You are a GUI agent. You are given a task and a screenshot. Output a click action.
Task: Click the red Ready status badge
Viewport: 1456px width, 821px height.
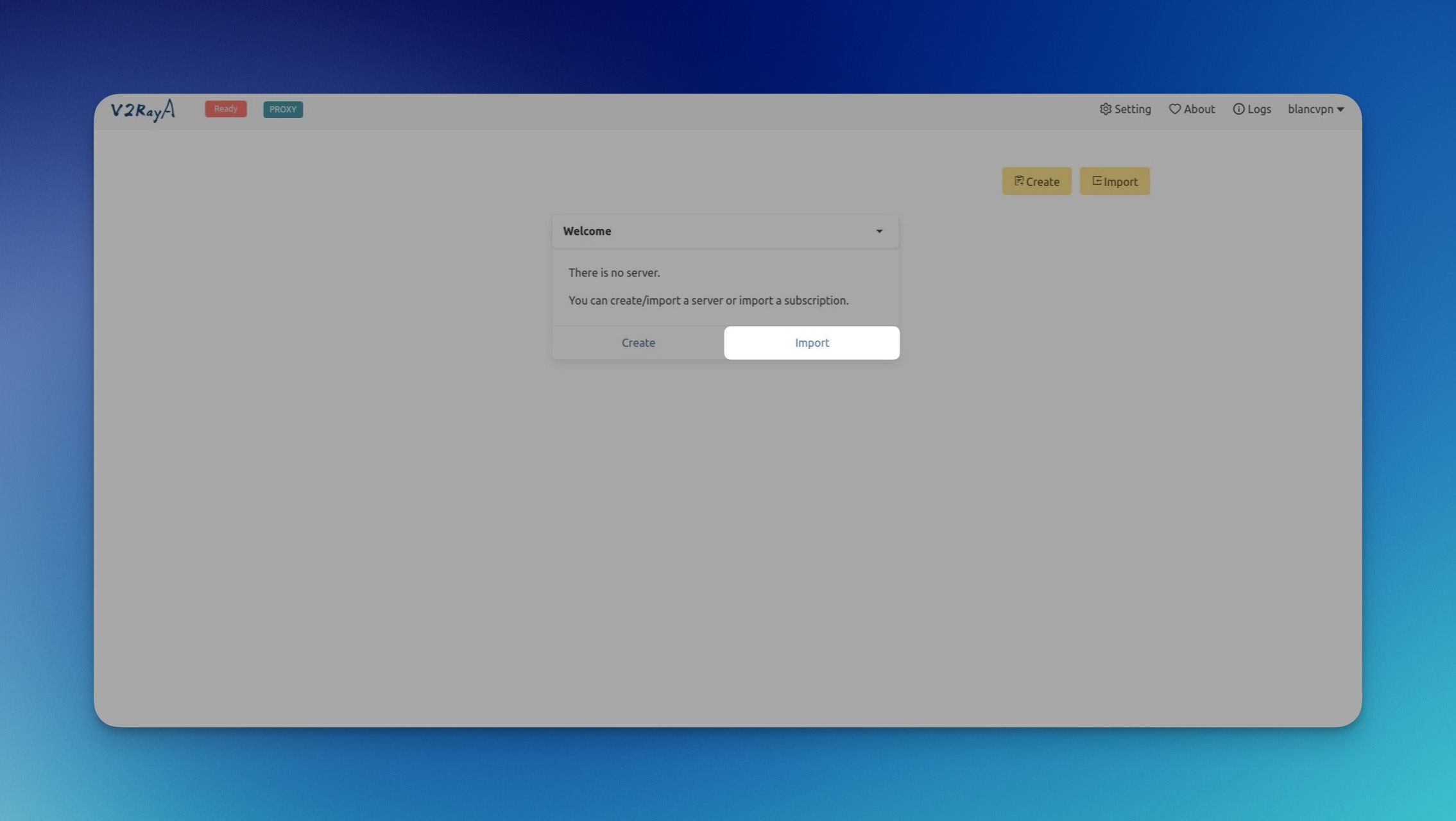coord(225,109)
